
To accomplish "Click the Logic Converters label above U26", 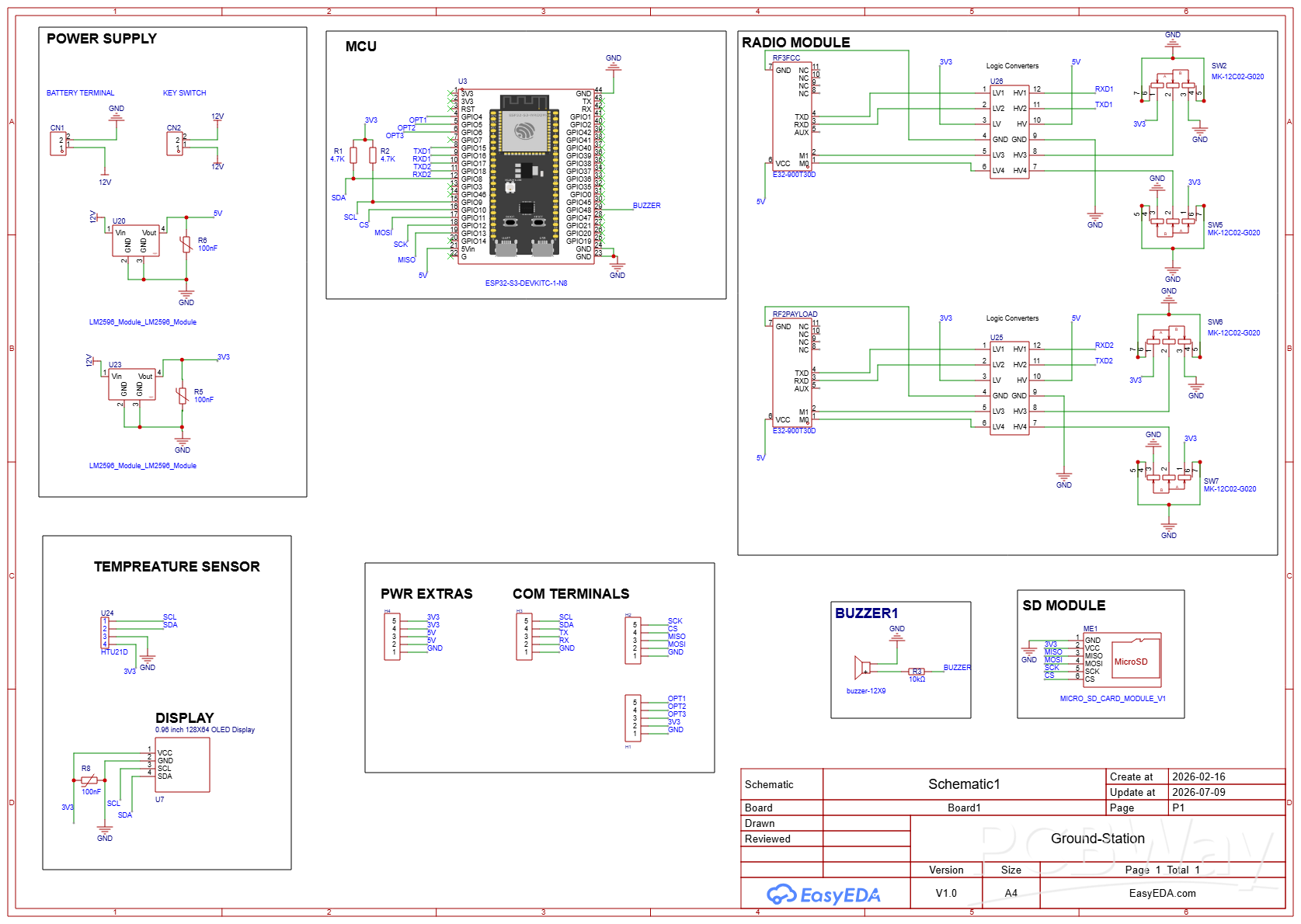I will pos(1012,66).
